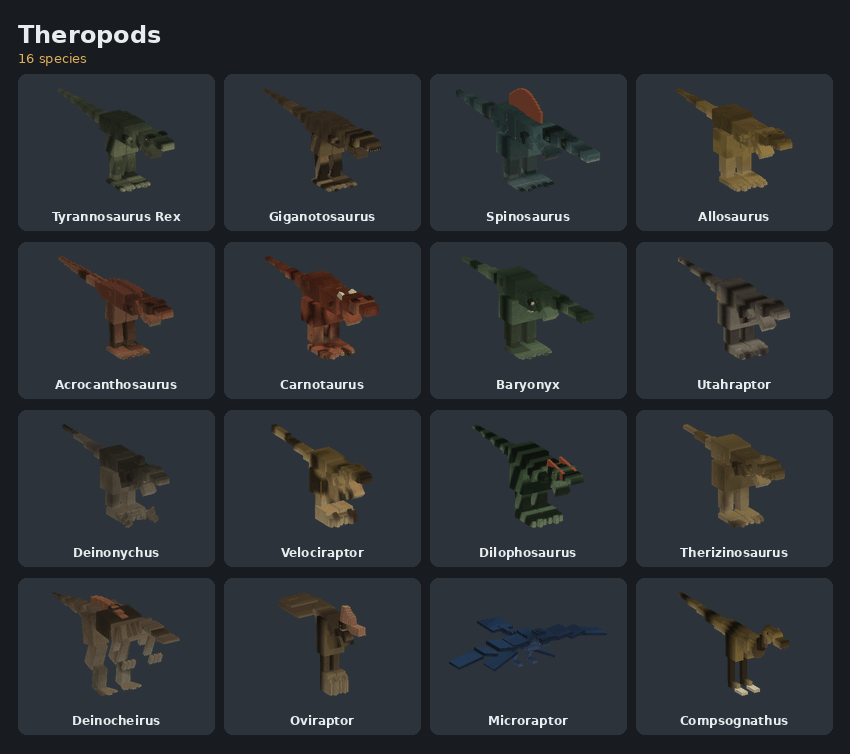
Task: Click the 'Velociraptor' name label
Action: click(322, 553)
